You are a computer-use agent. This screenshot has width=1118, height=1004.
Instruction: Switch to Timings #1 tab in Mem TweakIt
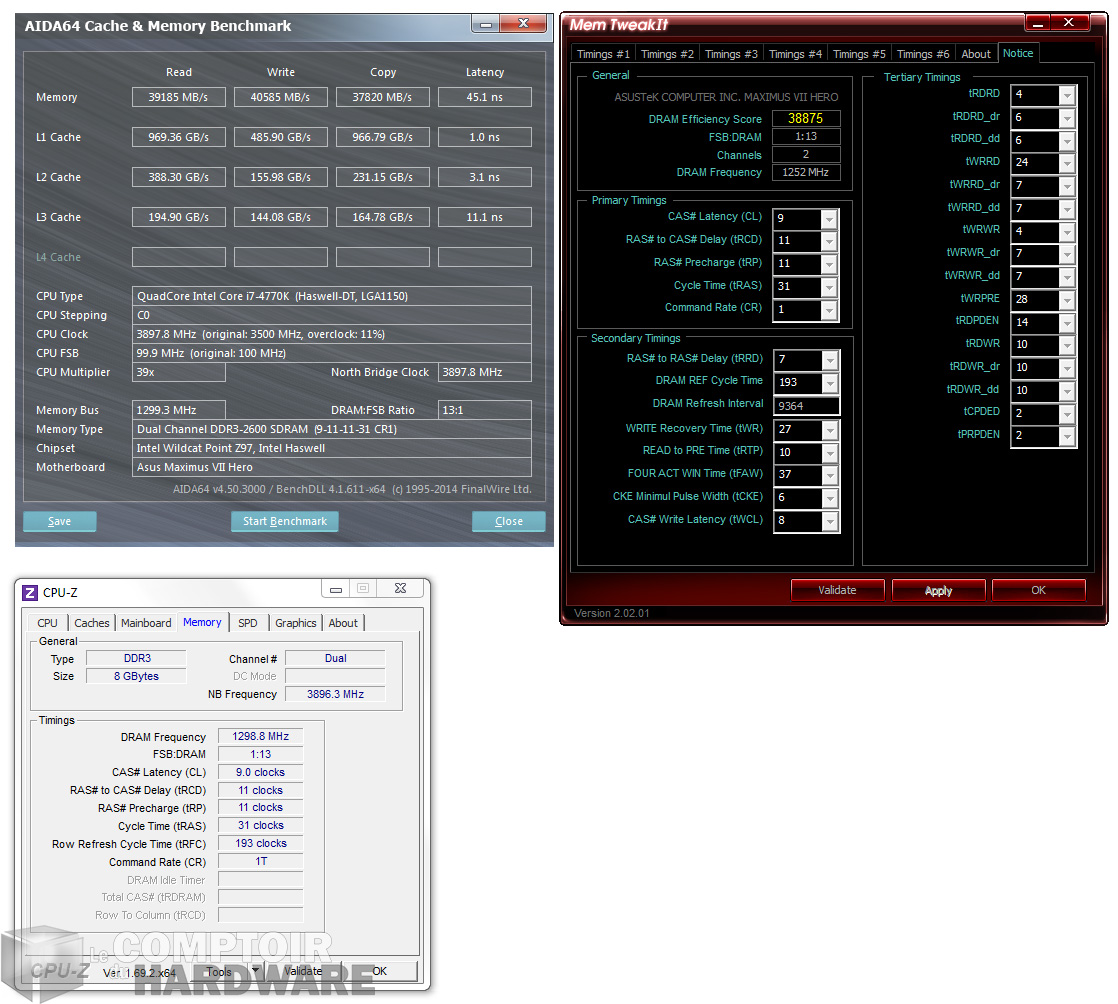point(603,54)
